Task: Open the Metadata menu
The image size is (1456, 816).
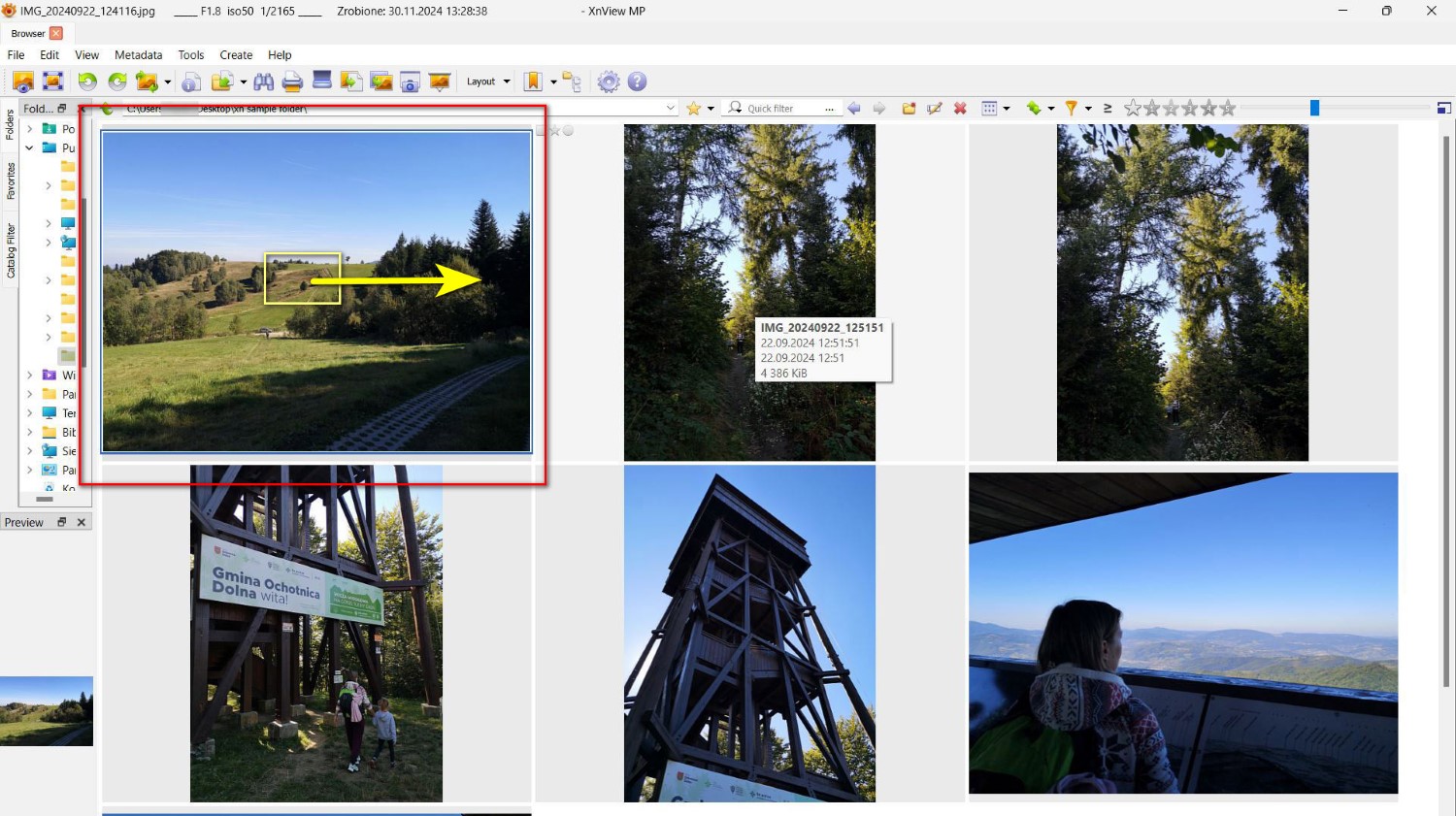Action: pyautogui.click(x=138, y=55)
